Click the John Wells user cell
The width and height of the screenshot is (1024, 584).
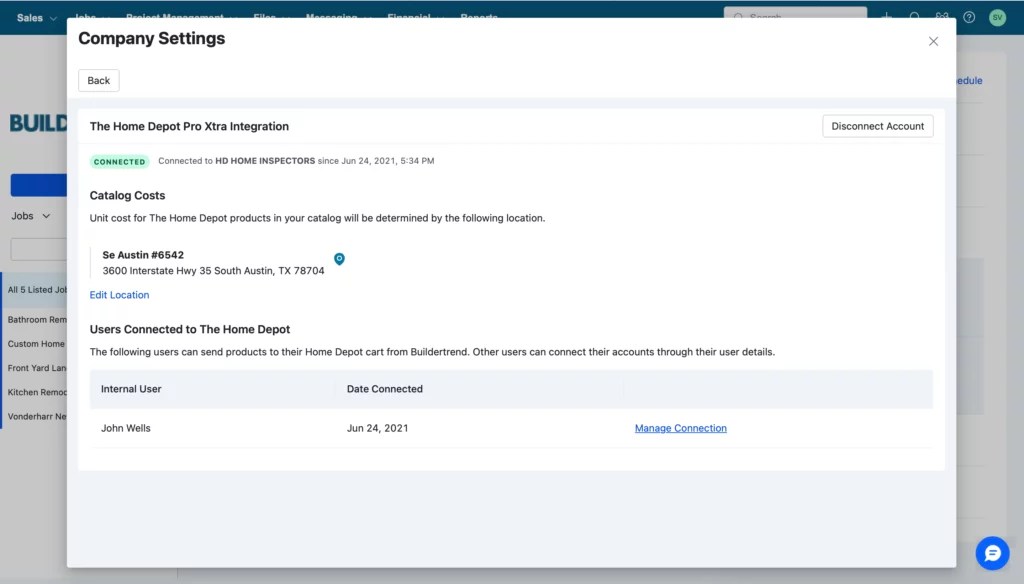125,428
